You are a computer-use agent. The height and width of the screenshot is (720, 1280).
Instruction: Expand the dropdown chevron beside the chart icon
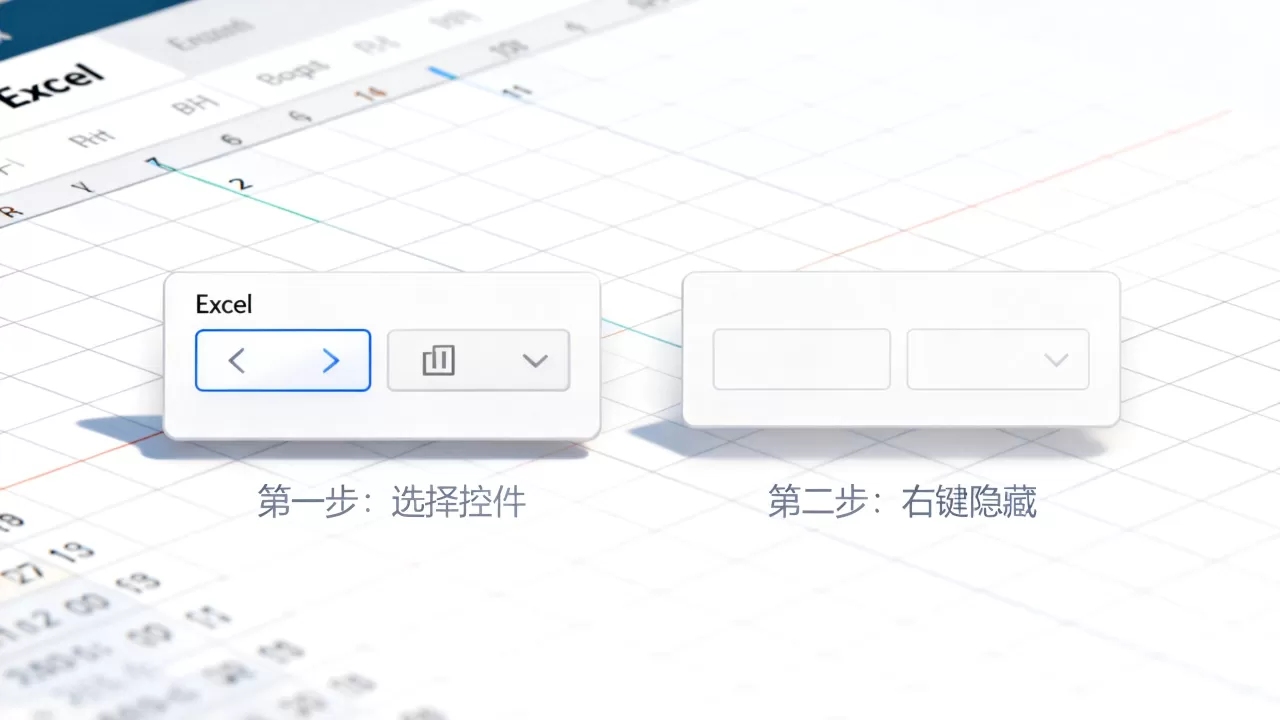[536, 361]
